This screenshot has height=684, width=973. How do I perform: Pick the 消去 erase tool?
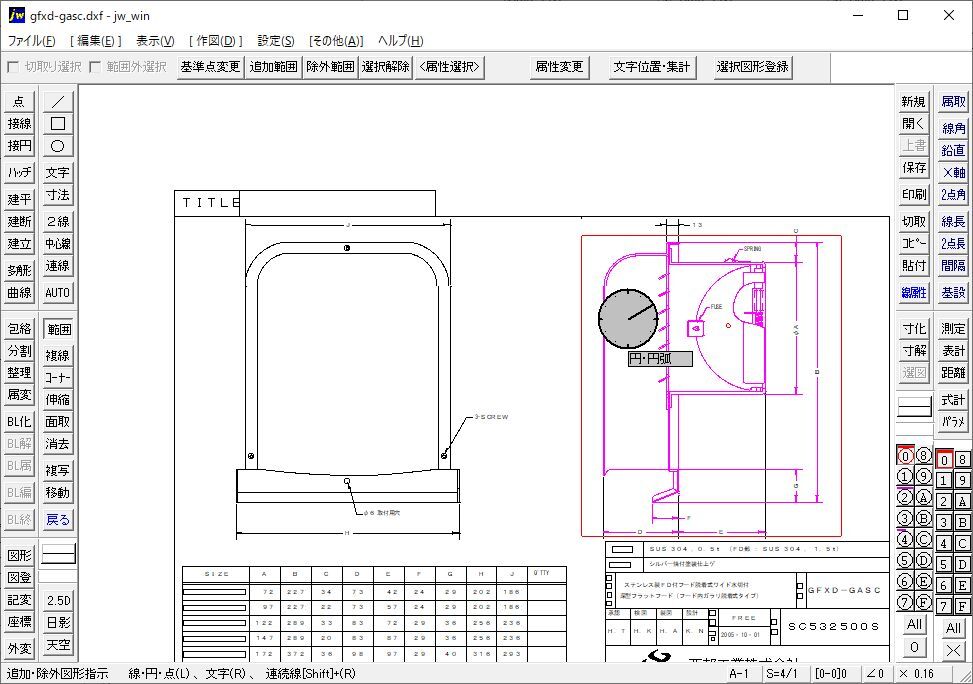coord(58,444)
